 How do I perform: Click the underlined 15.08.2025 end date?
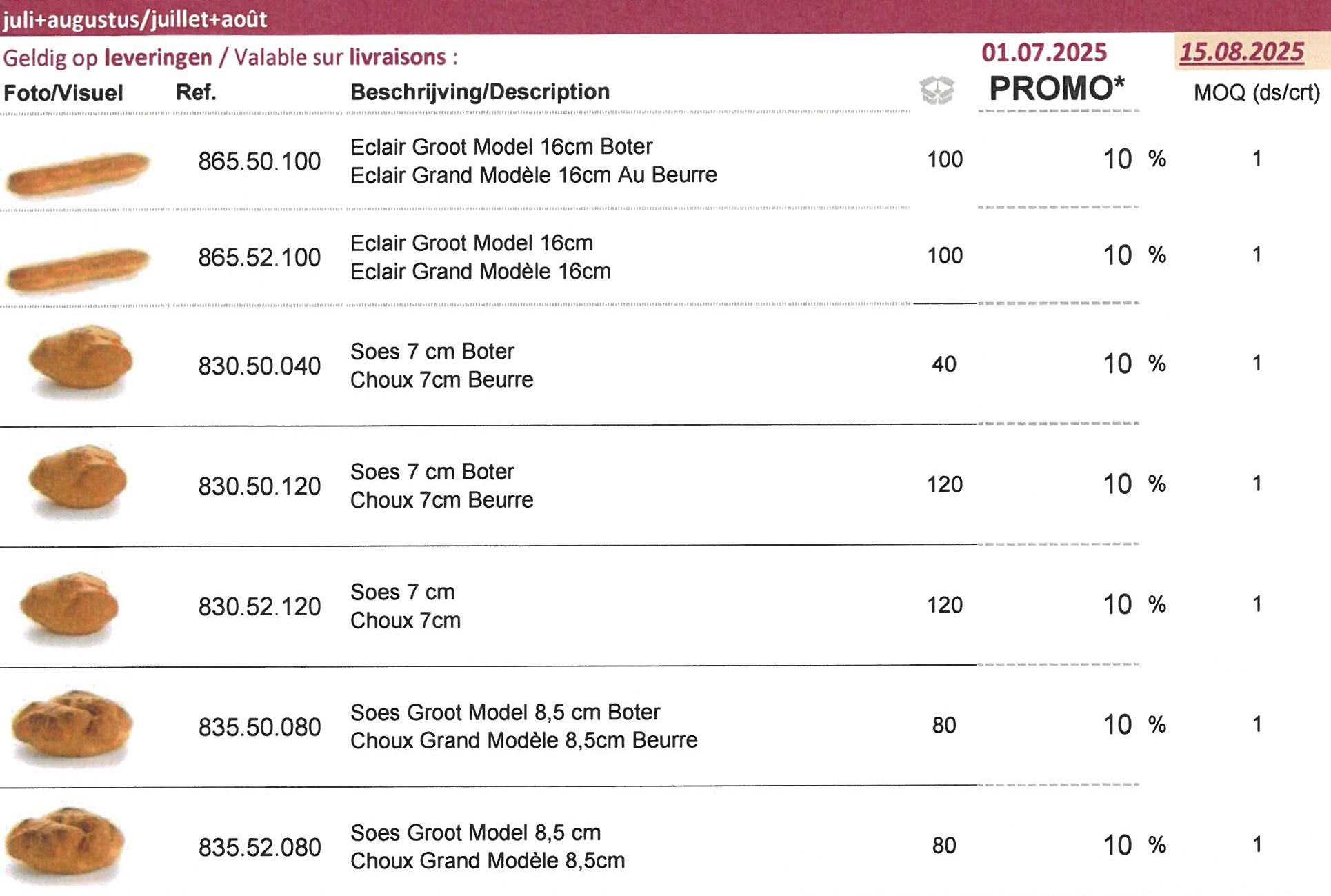tap(1241, 52)
